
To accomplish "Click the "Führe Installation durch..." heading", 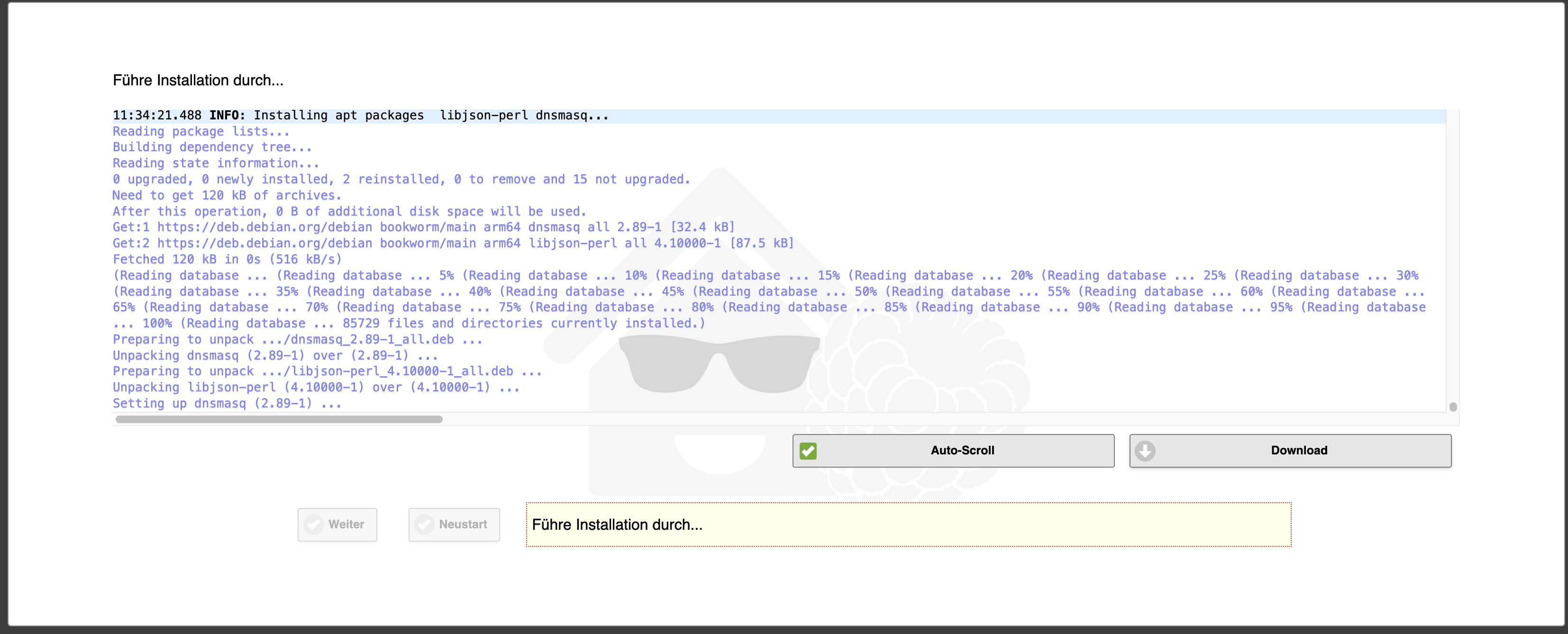I will [x=198, y=80].
